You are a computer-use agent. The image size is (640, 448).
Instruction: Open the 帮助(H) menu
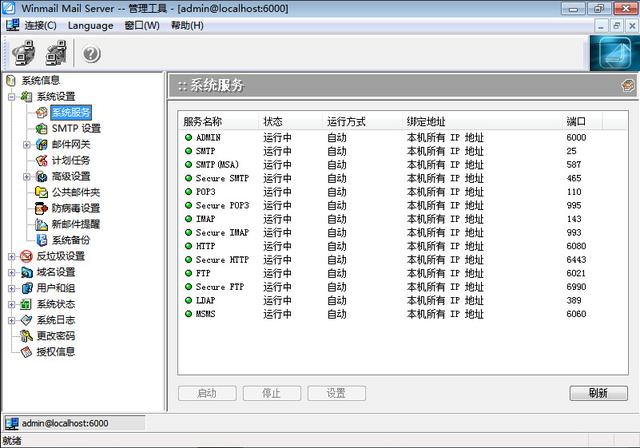pos(187,25)
